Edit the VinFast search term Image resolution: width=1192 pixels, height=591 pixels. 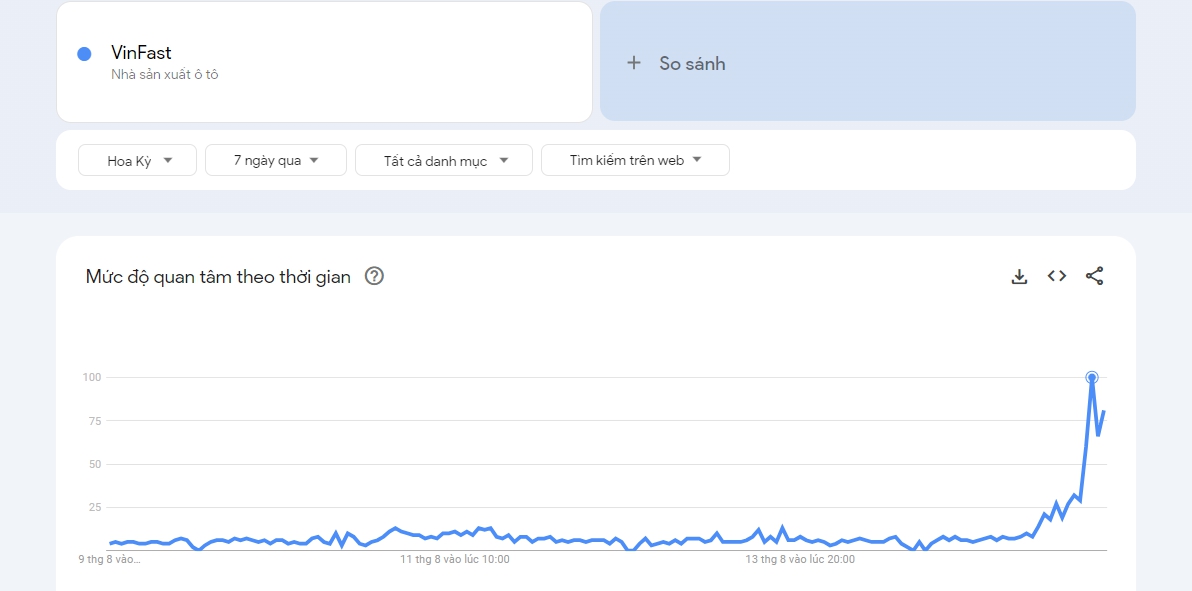pyautogui.click(x=142, y=53)
